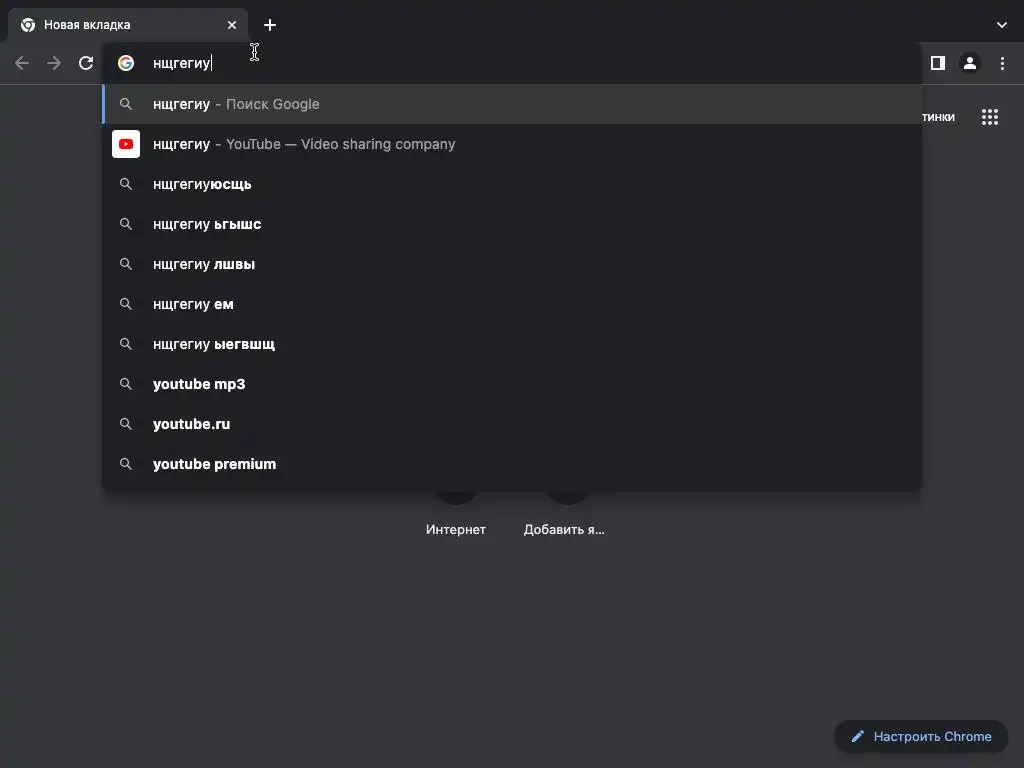
Task: Close the Новая вкладка tab
Action: (x=232, y=25)
